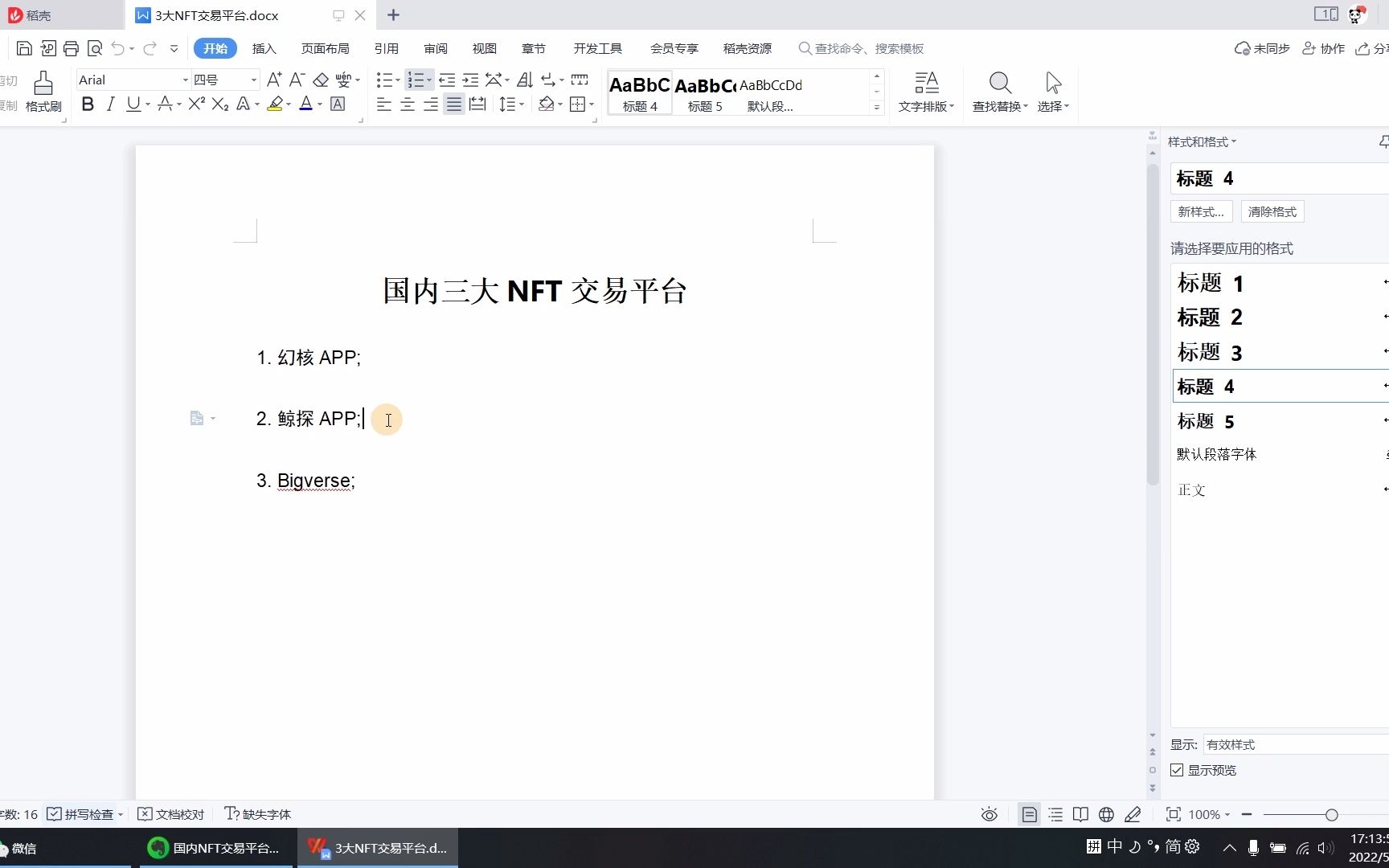Switch to 视图 ribbon tab
The height and width of the screenshot is (868, 1389).
tap(484, 48)
